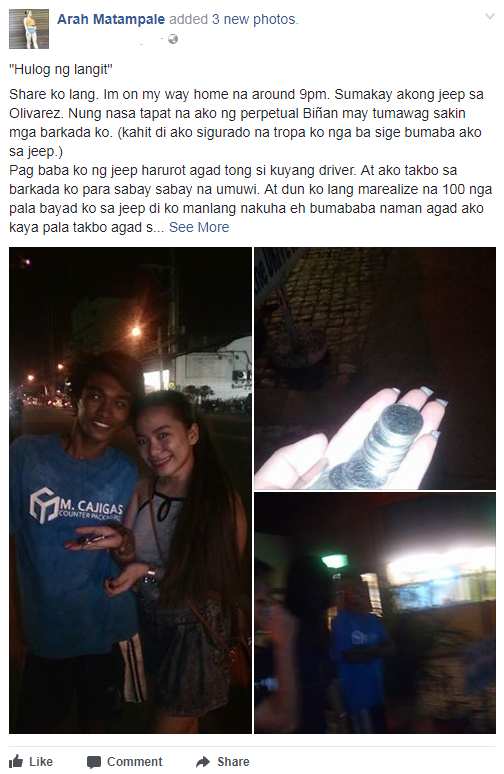Screen dimensions: 504x774
Task: Click the post body paragraph text
Action: pos(251,160)
